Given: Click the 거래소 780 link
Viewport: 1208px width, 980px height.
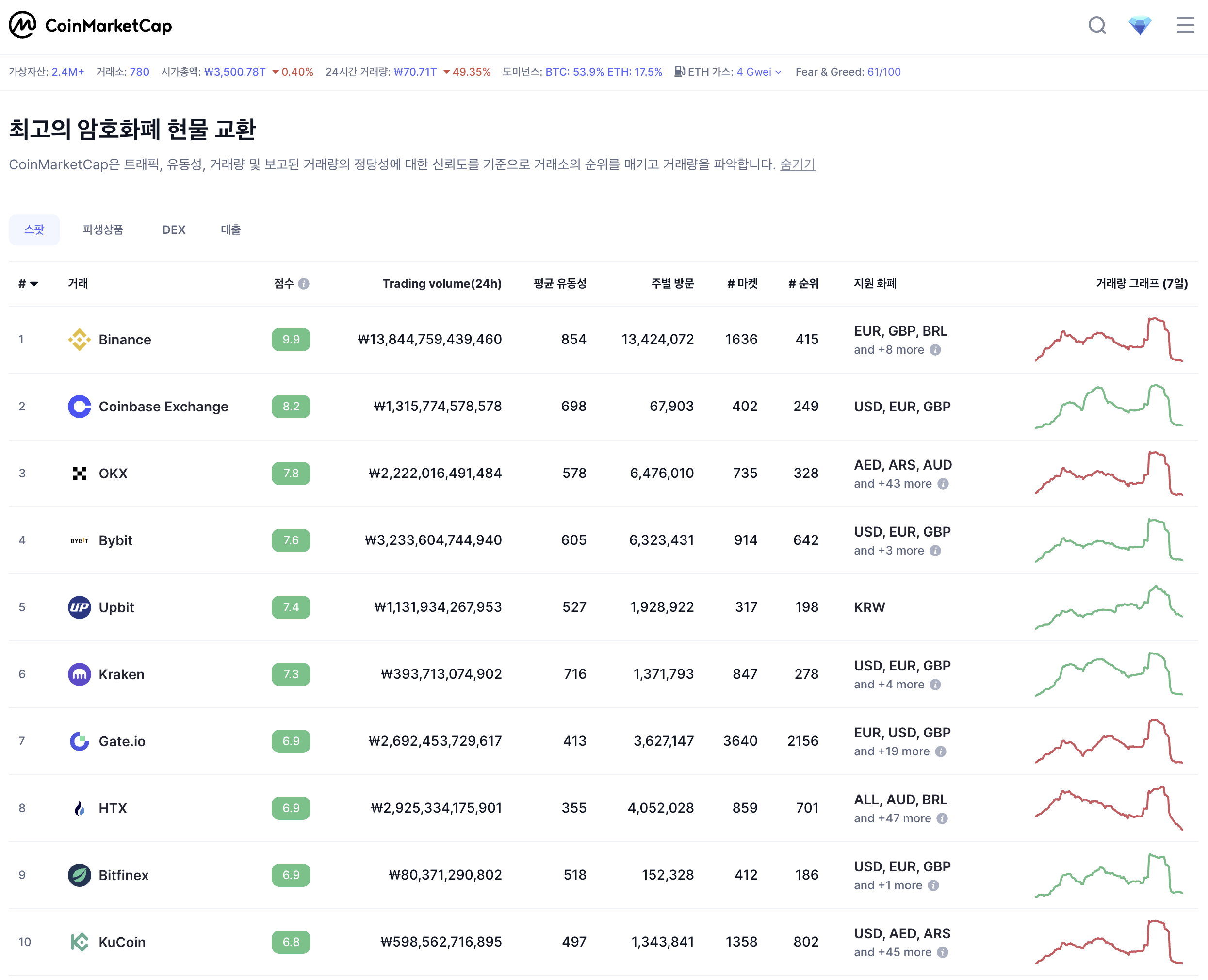Looking at the screenshot, I should [139, 72].
